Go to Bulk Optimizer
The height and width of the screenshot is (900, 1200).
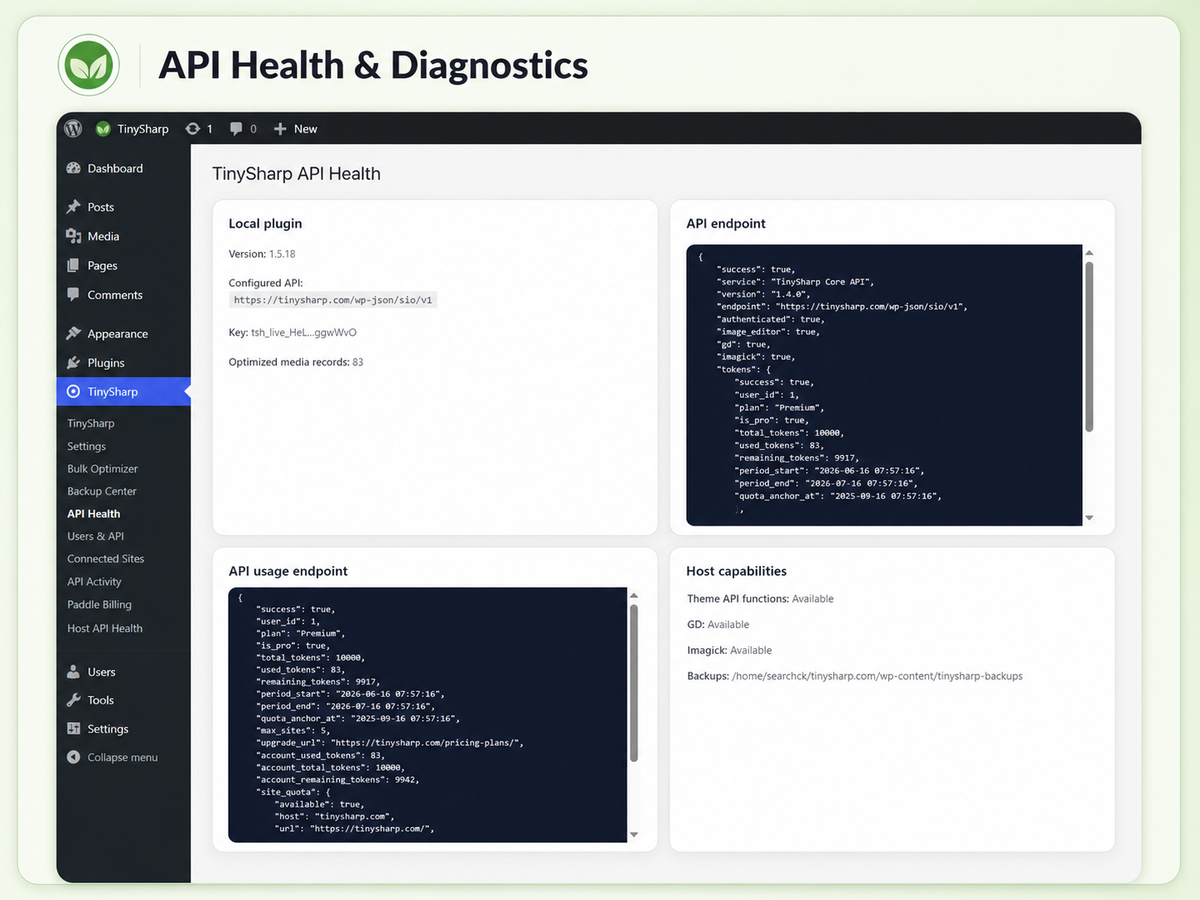[103, 469]
